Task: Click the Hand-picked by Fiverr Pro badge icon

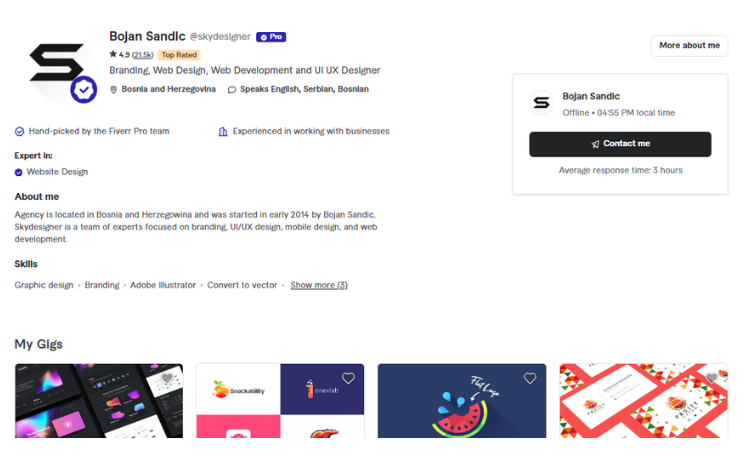Action: click(19, 131)
